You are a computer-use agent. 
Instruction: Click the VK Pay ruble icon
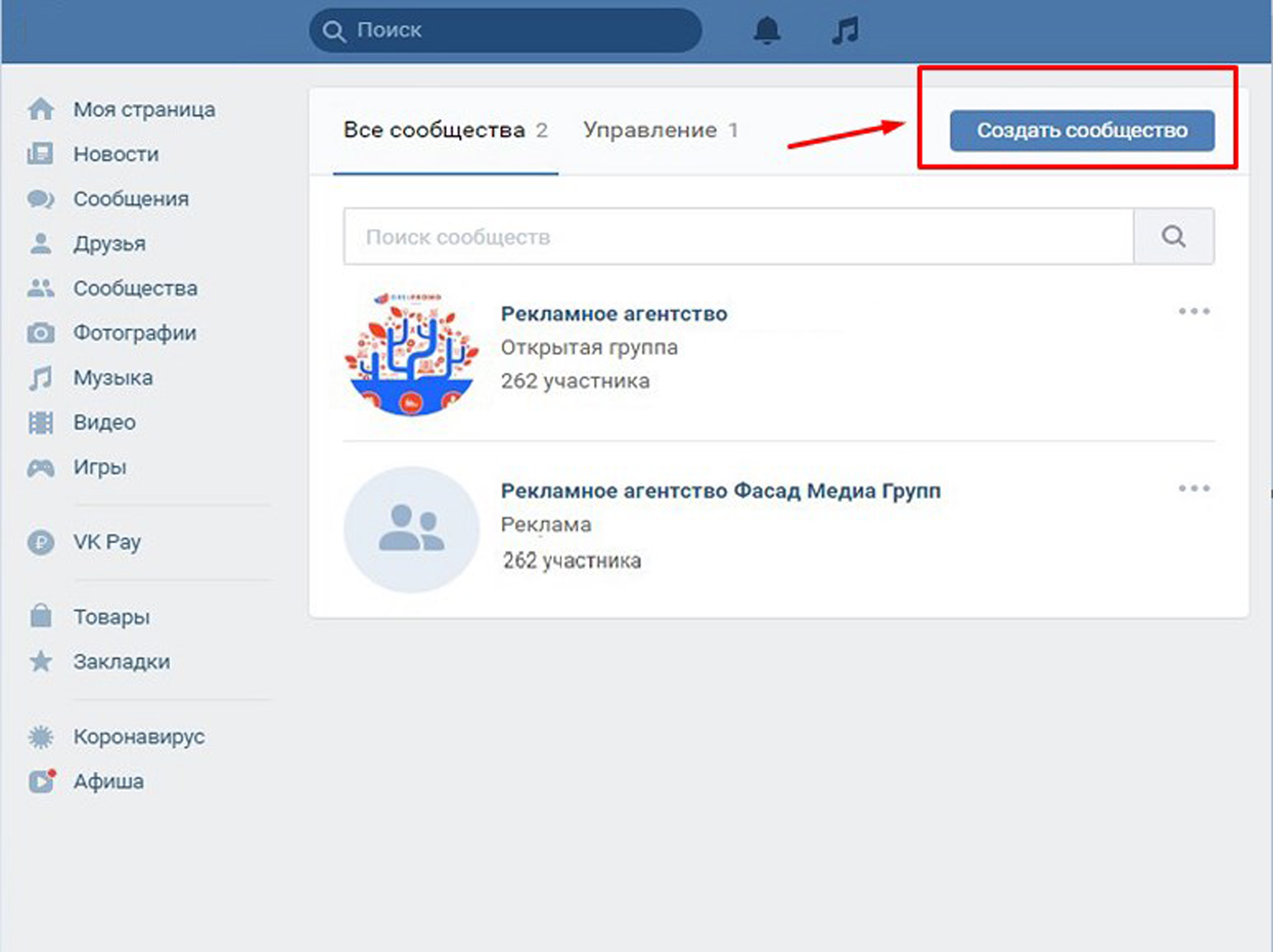pos(40,542)
